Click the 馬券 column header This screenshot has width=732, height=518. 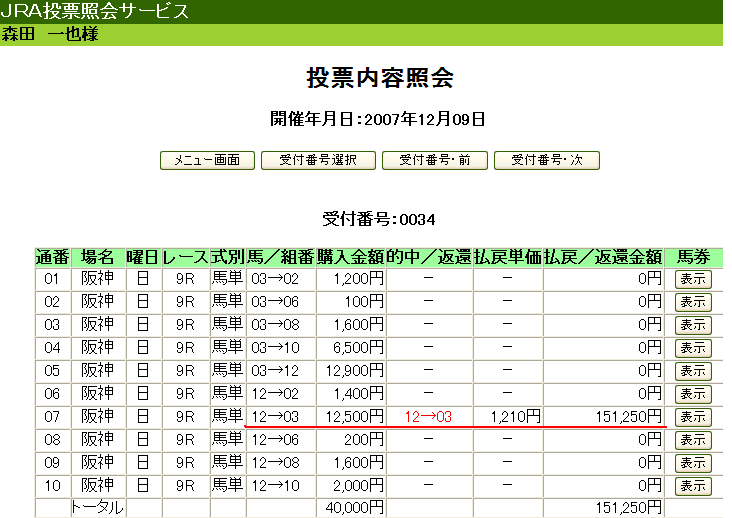[x=693, y=258]
